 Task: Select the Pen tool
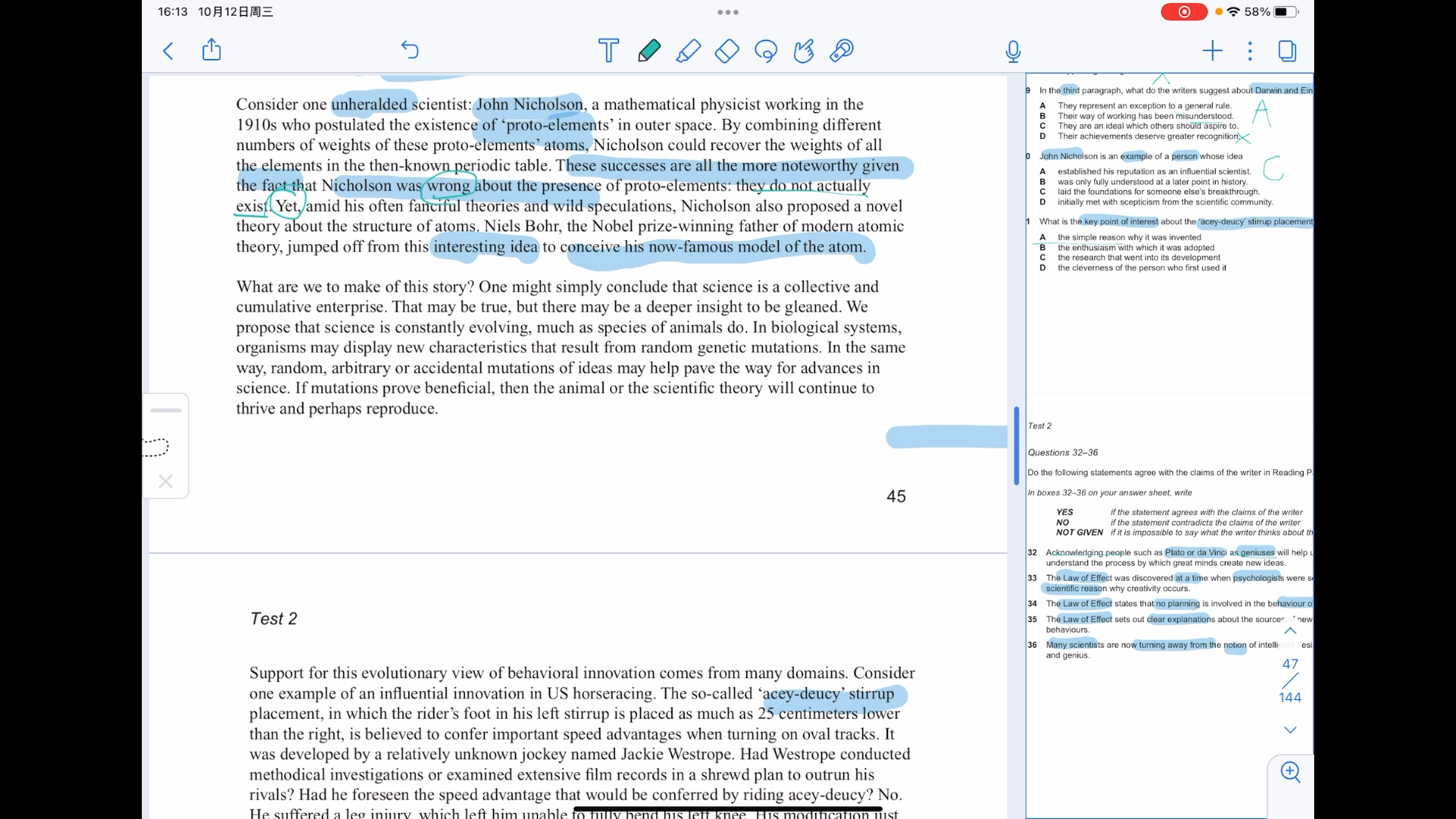(648, 51)
